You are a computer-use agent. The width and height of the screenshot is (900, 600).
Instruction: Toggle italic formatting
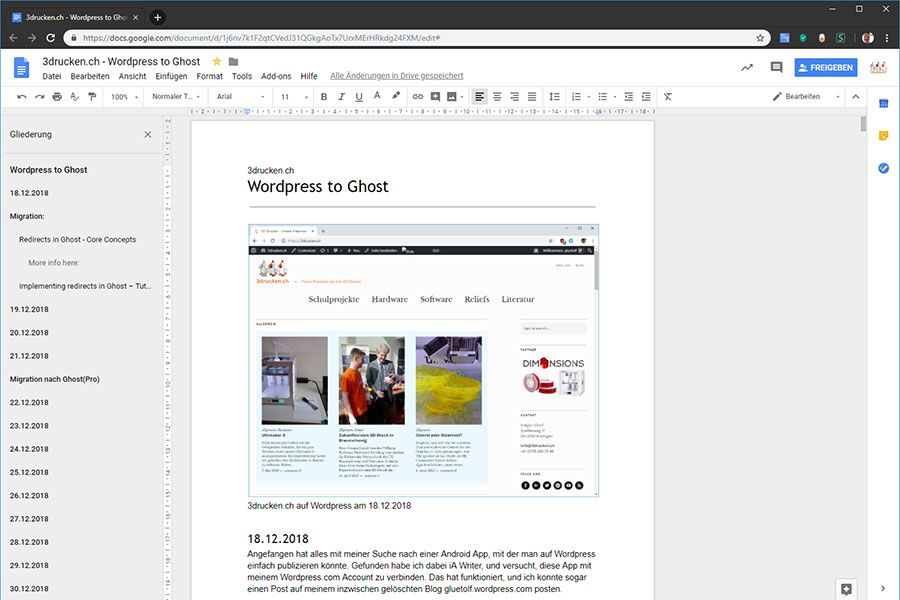(342, 96)
